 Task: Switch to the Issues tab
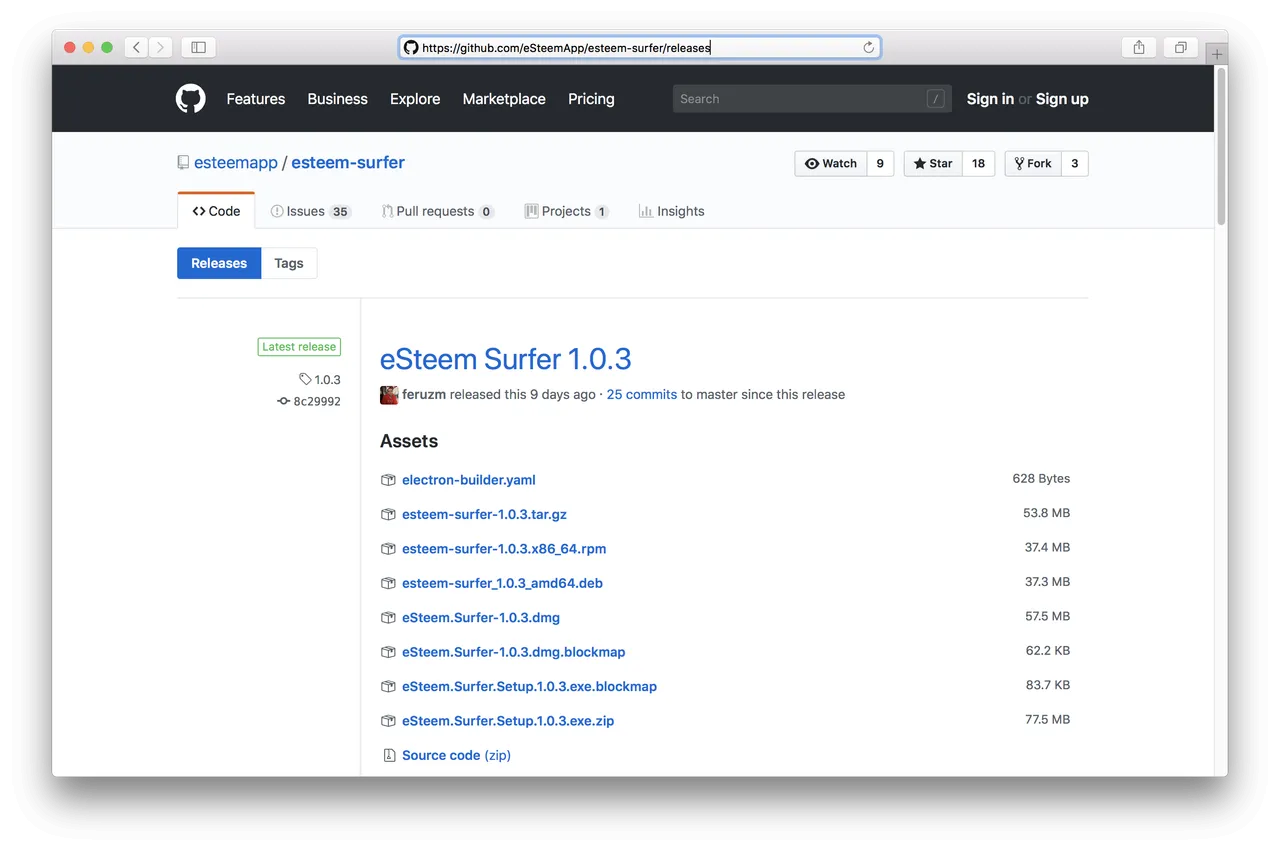[x=310, y=211]
